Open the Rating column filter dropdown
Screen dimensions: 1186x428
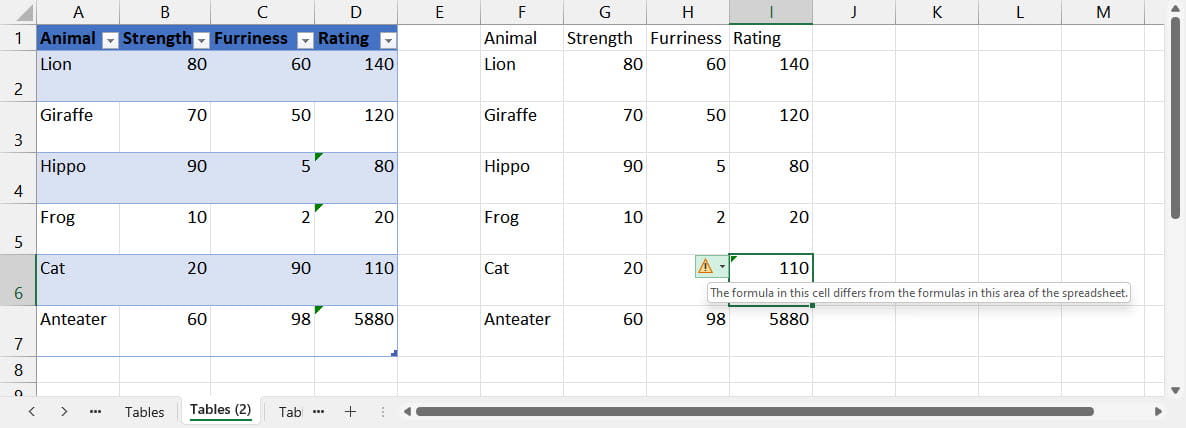[387, 39]
